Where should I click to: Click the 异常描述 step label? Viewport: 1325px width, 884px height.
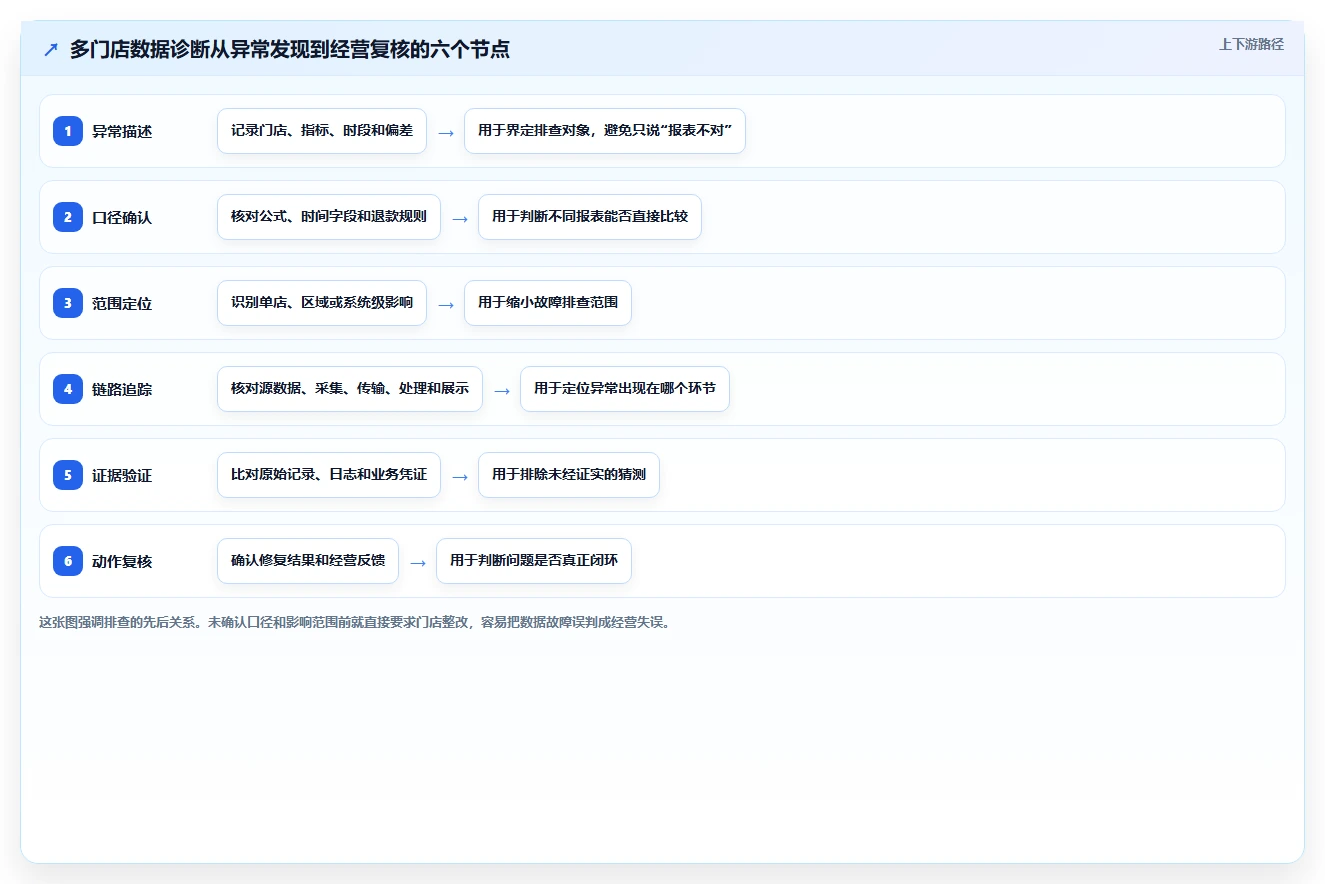point(122,131)
